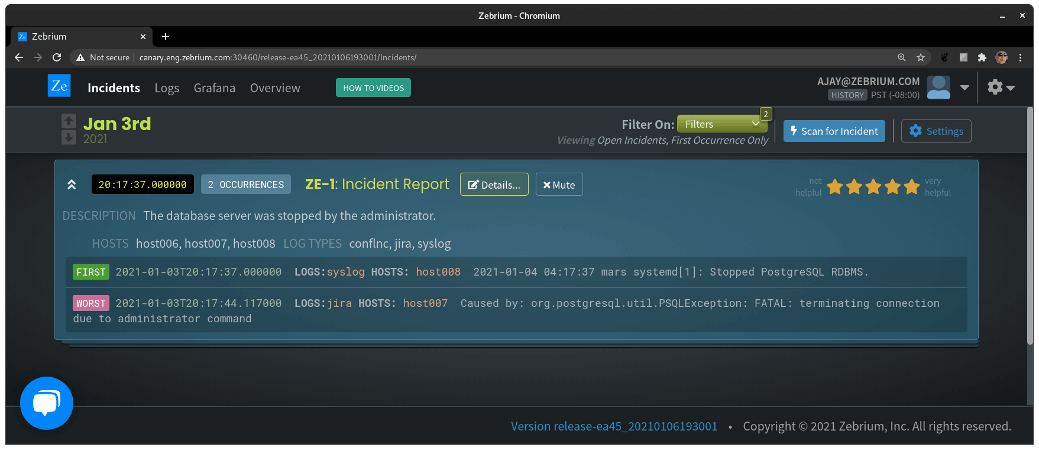Open the browser zoom magnifier icon

pyautogui.click(x=901, y=58)
